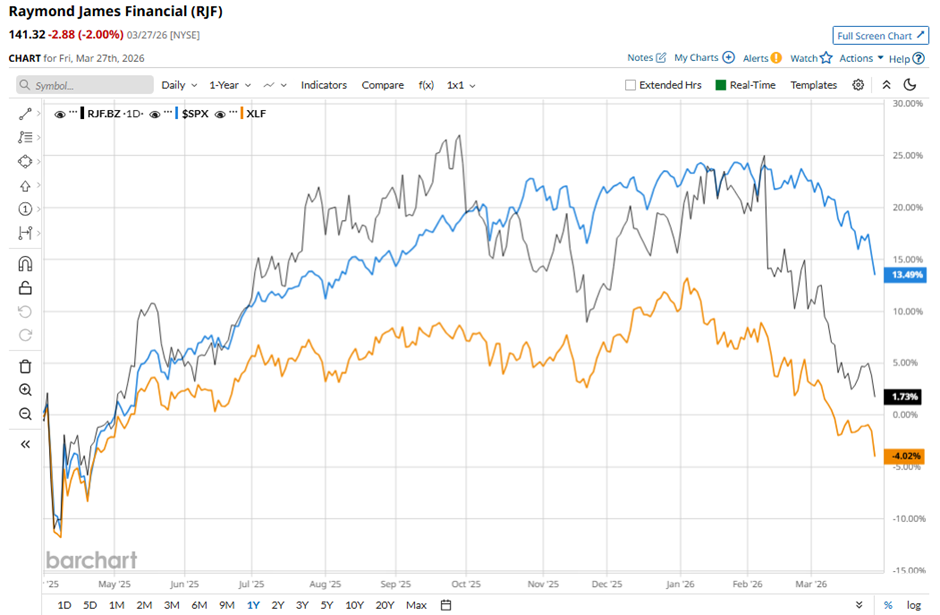940x615 pixels.
Task: Select the 10Y range button
Action: [354, 605]
